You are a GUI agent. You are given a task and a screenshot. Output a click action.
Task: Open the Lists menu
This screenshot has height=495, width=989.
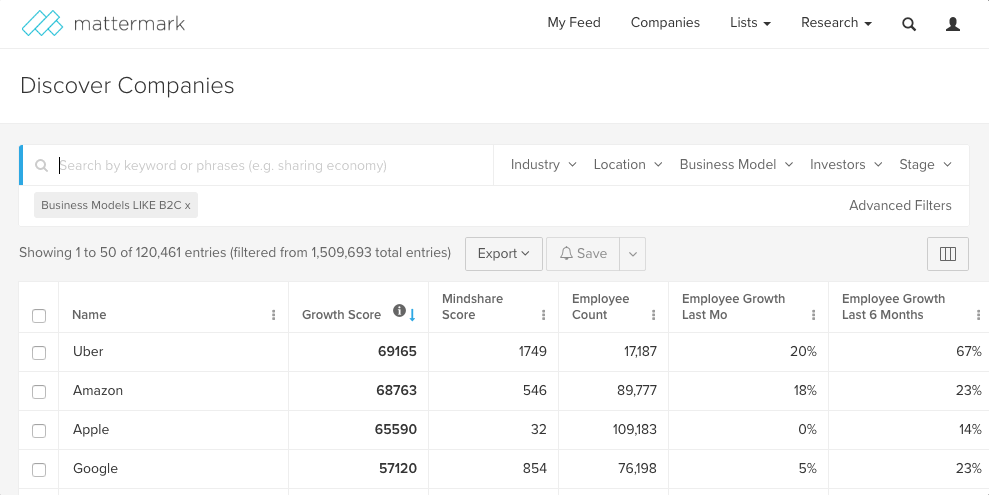(751, 23)
